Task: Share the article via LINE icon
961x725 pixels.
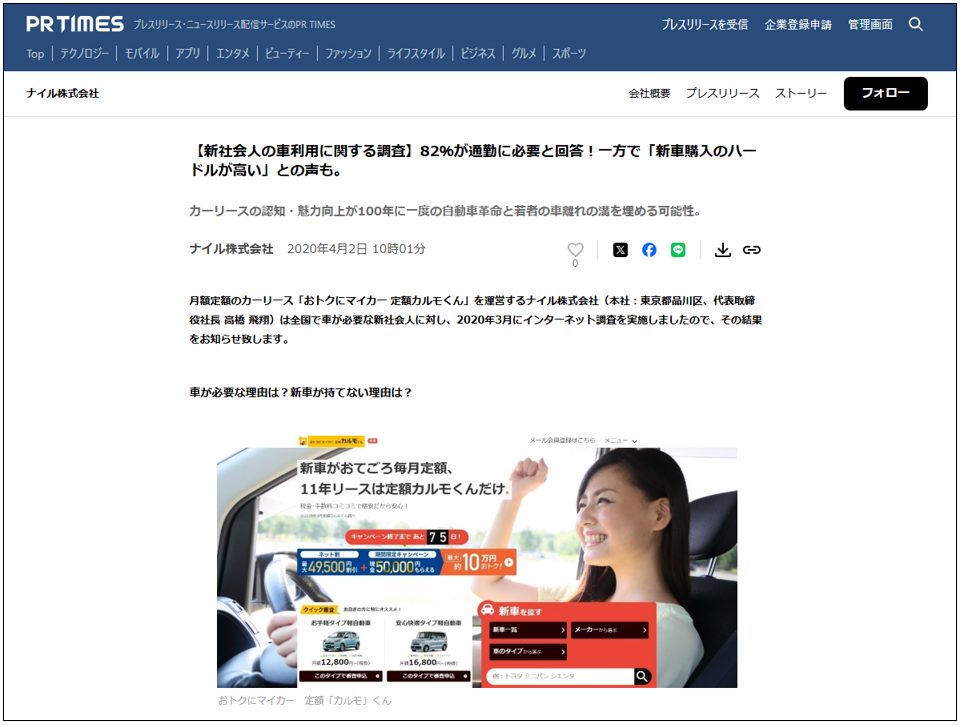Action: (x=678, y=249)
